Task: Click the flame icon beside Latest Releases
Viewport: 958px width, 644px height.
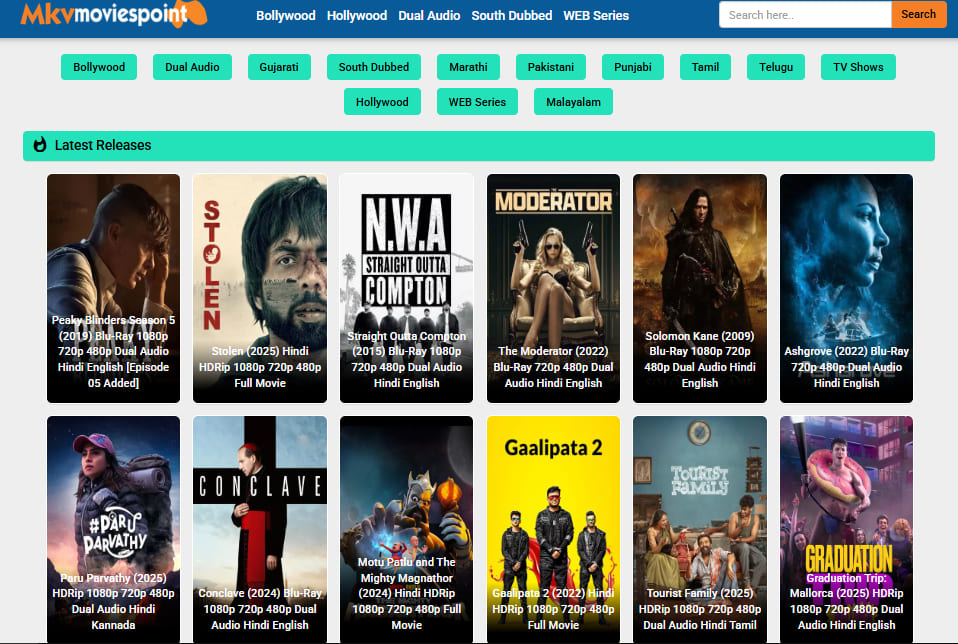Action: click(x=40, y=145)
